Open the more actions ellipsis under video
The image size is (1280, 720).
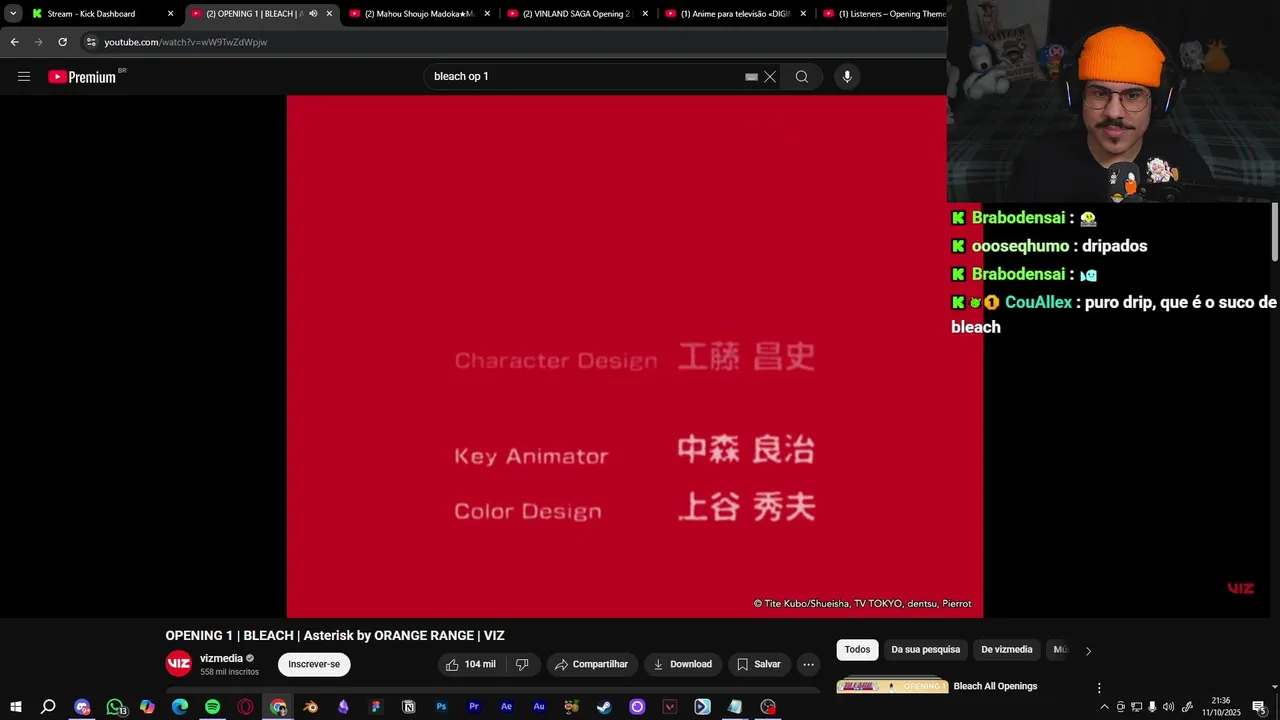(808, 664)
